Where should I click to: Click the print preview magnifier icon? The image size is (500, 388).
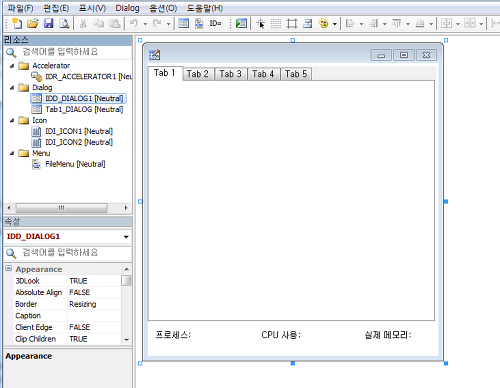(x=64, y=23)
